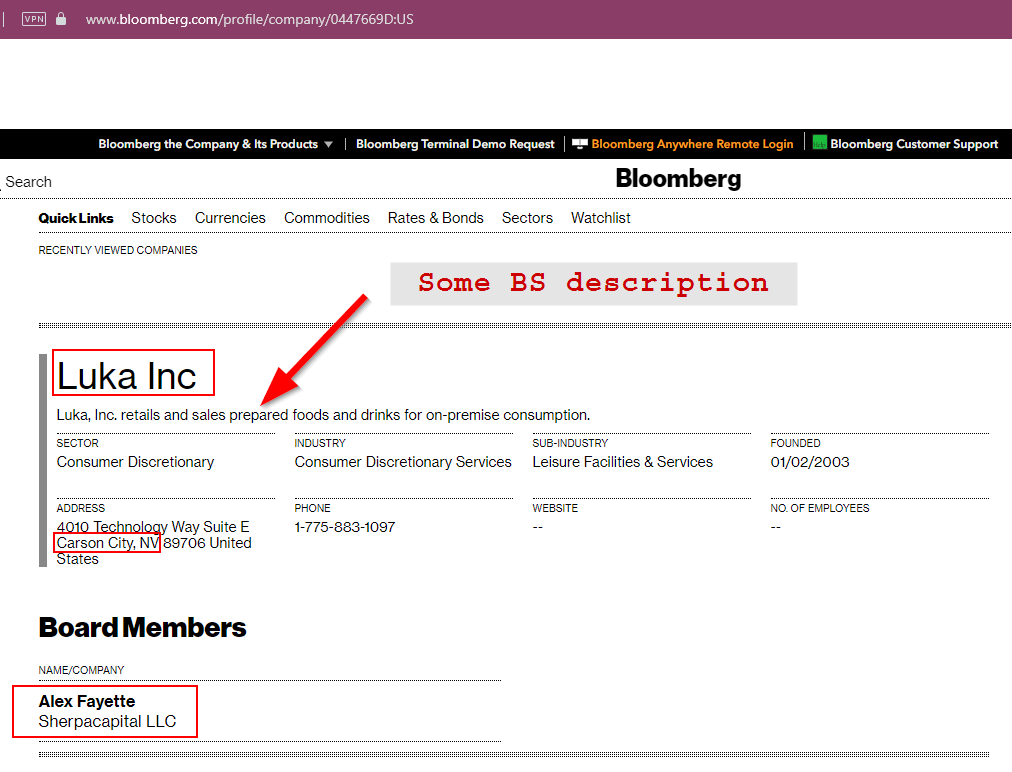Expand Bloomberg the Company & Its Products arrow

pyautogui.click(x=329, y=145)
